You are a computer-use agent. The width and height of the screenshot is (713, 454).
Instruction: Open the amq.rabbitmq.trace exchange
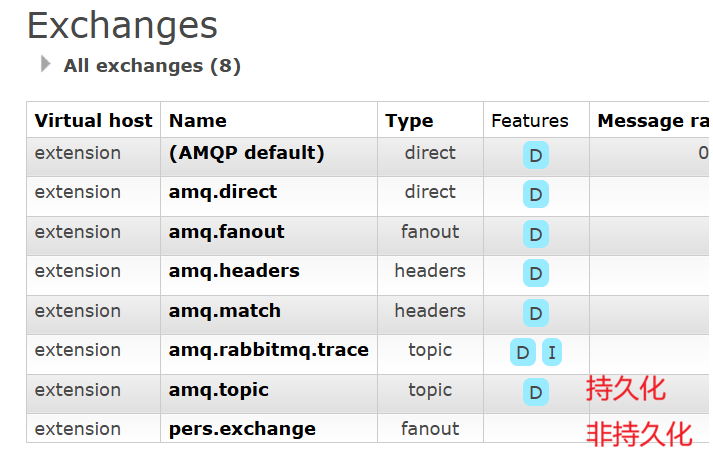[x=269, y=350]
